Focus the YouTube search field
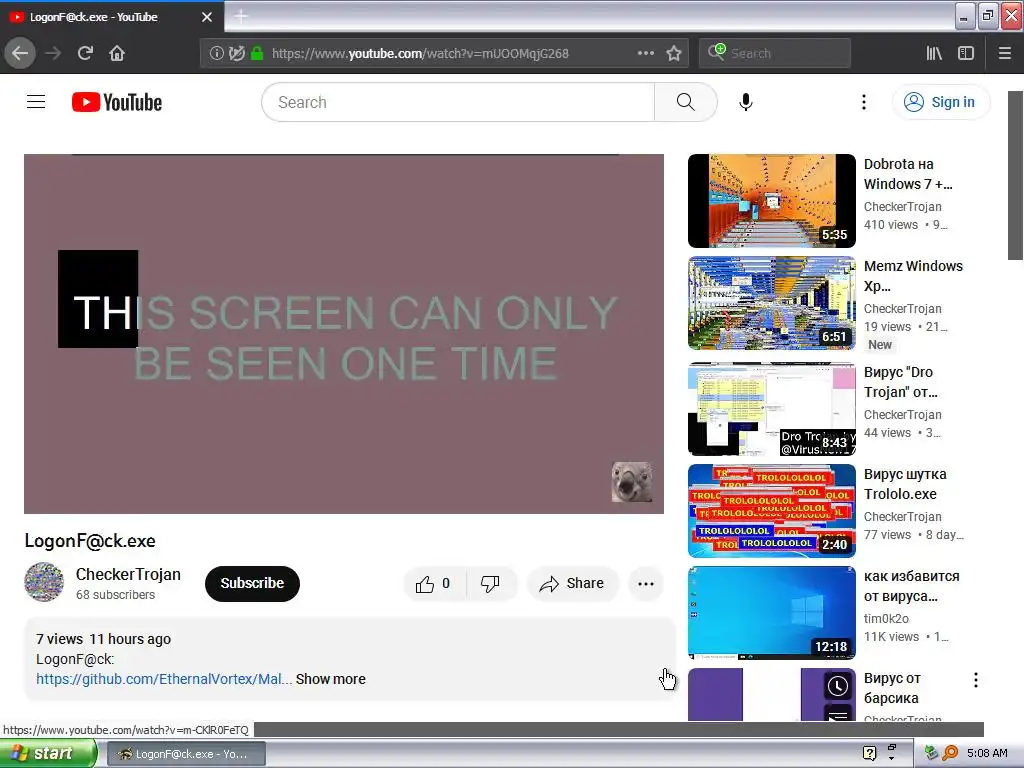Viewport: 1024px width, 768px height. point(458,102)
